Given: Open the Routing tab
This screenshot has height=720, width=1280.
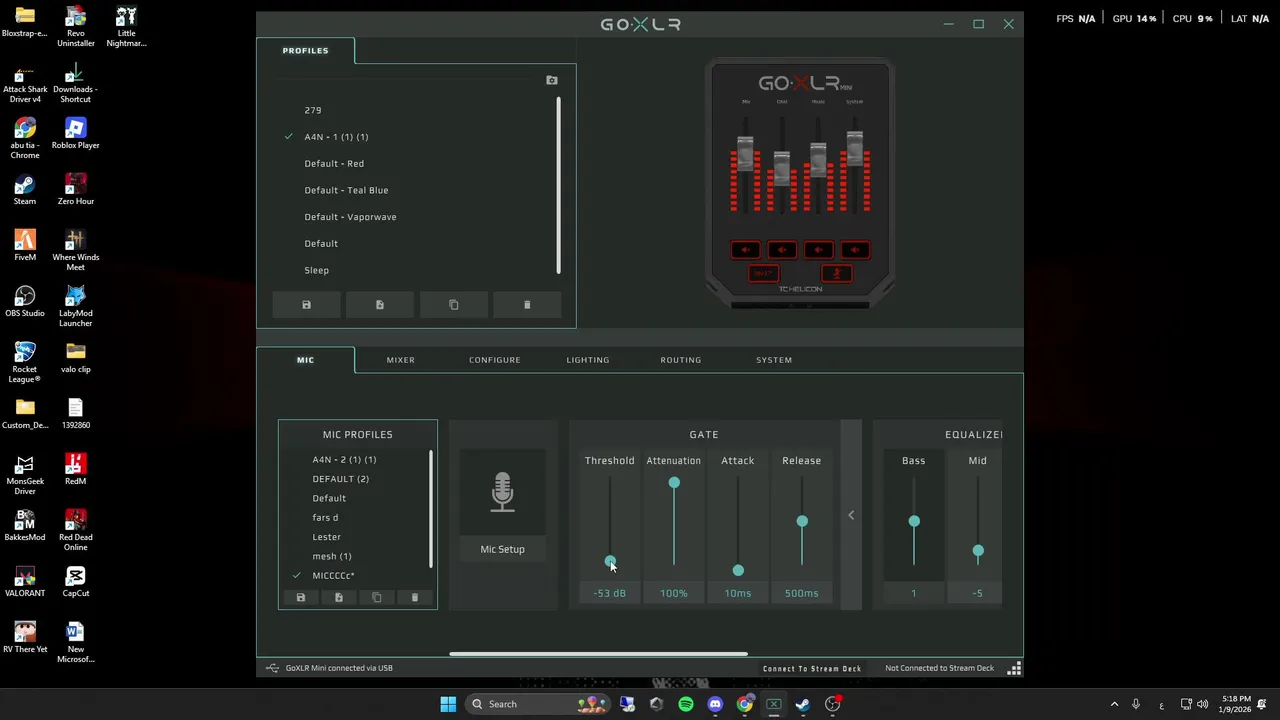Looking at the screenshot, I should click(x=681, y=360).
